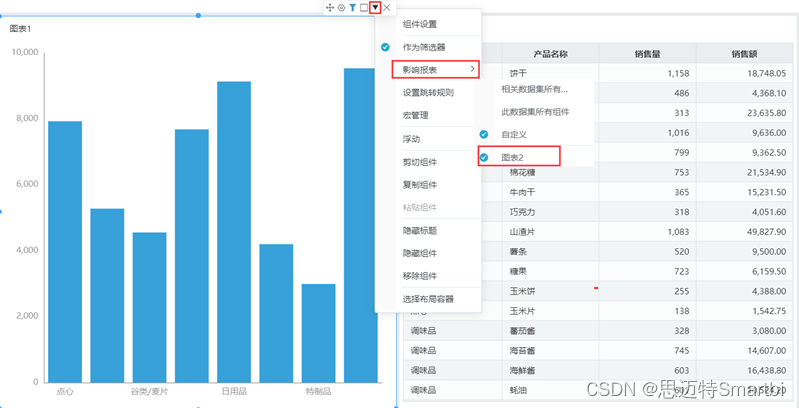Choose the 浮动 menu option
This screenshot has width=799, height=408.
[411, 139]
